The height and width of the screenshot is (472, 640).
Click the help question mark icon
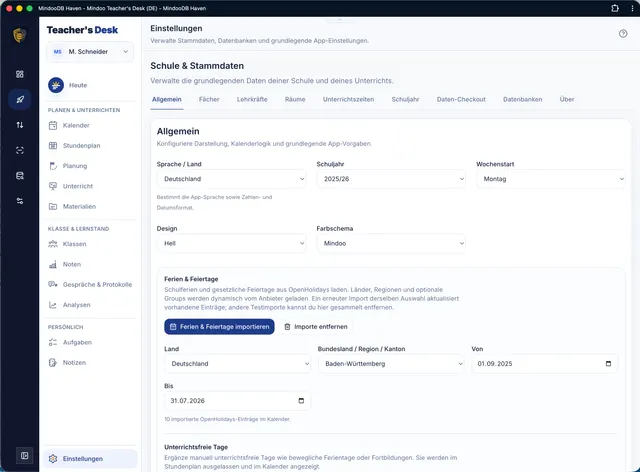(623, 33)
